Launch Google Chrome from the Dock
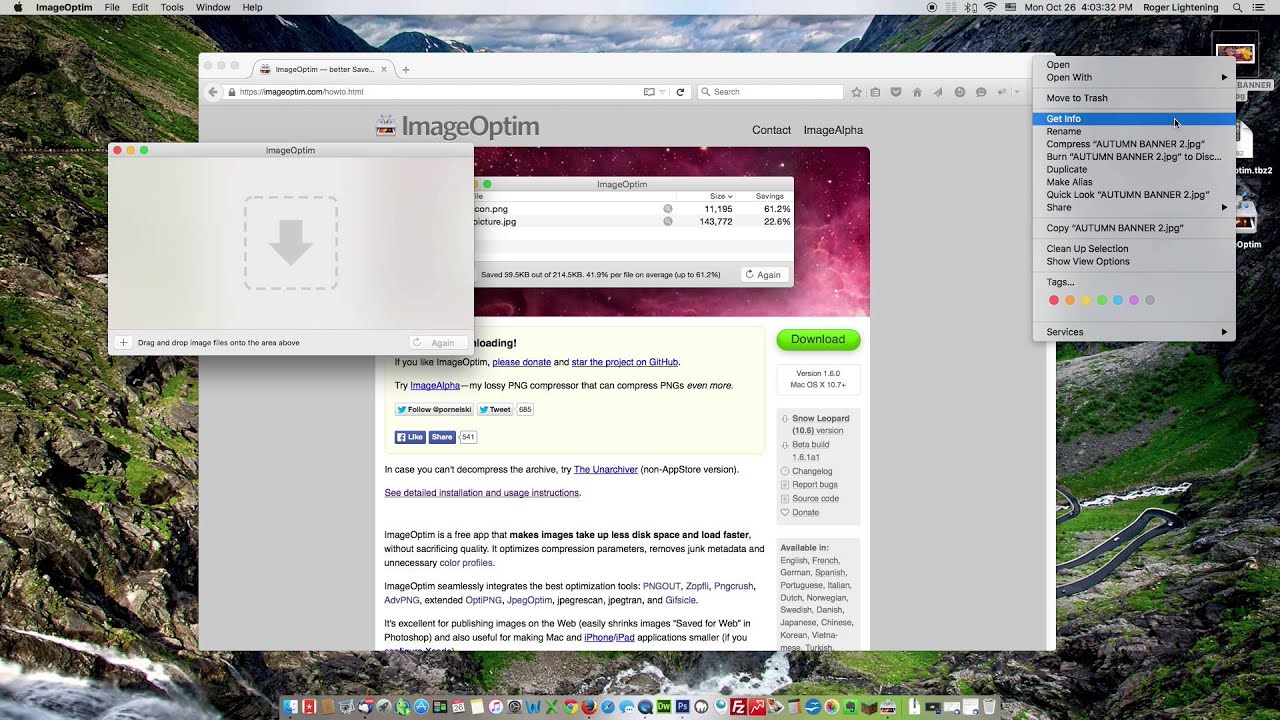Viewport: 1280px width, 720px height. [571, 706]
